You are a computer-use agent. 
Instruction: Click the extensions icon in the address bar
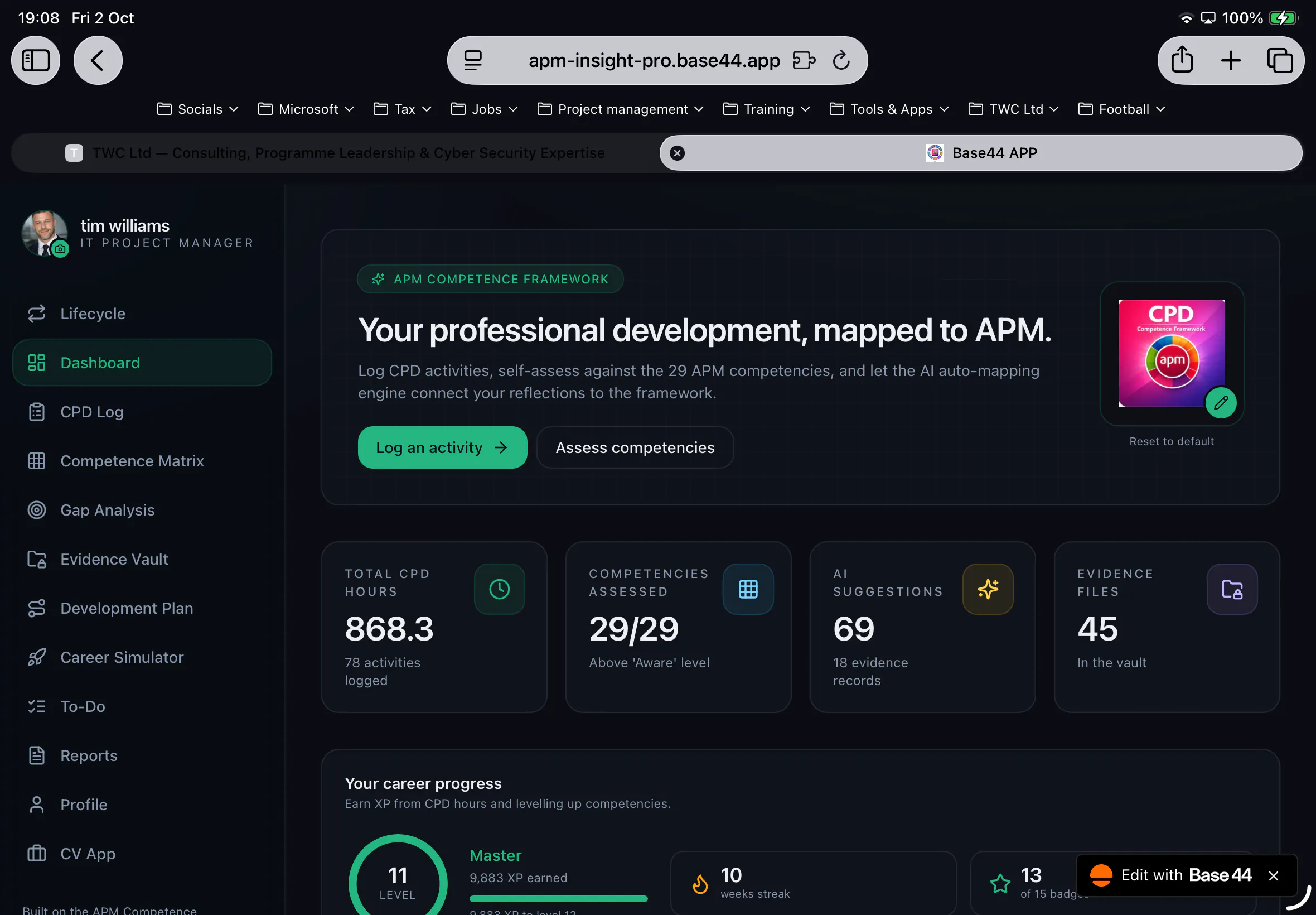pos(804,60)
